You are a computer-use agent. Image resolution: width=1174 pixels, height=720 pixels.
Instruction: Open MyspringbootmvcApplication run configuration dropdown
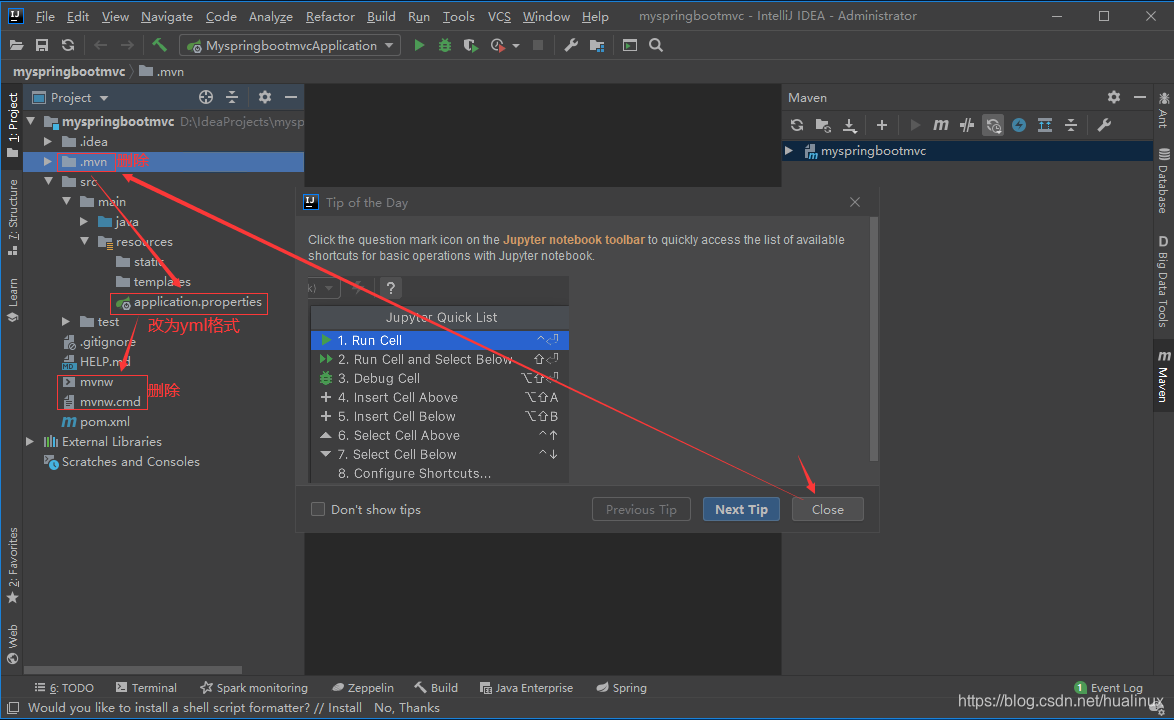click(x=291, y=46)
